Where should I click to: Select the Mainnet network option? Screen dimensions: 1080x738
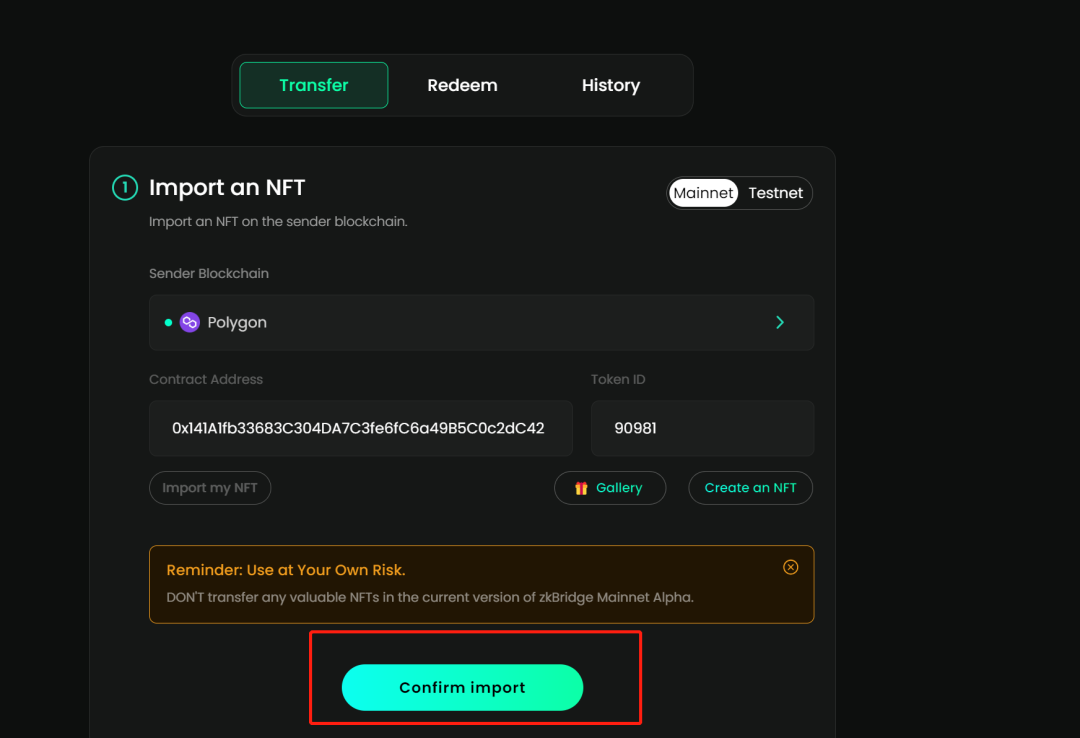pyautogui.click(x=703, y=193)
